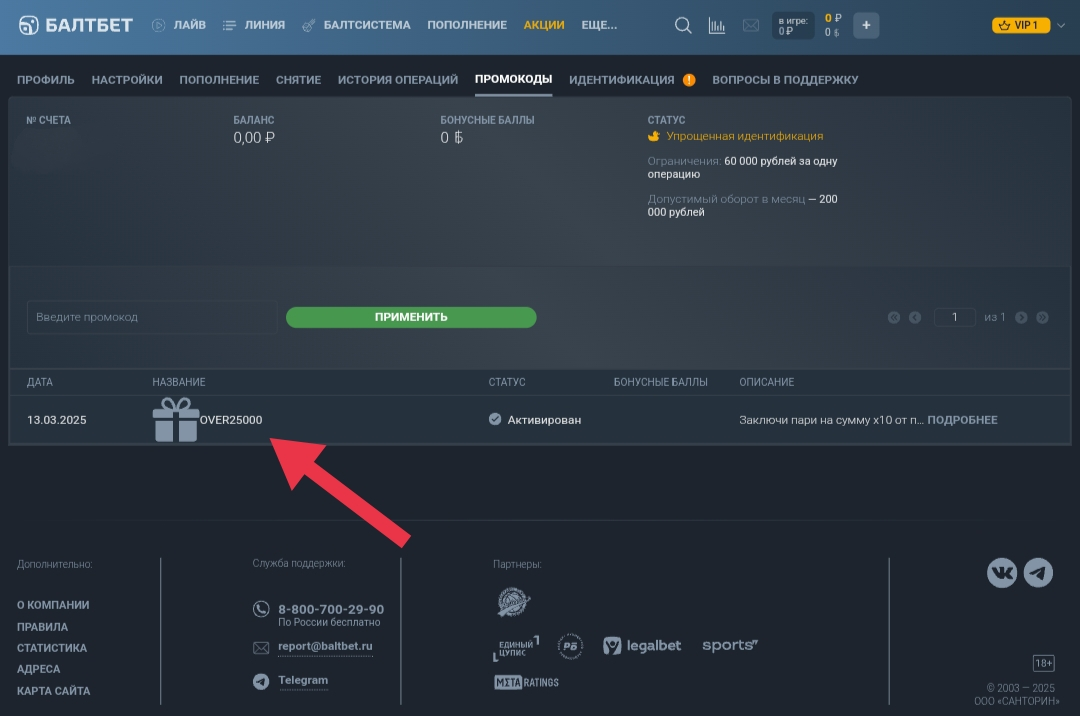Click the report@baltbet.ru email link
This screenshot has height=716, width=1080.
pyautogui.click(x=325, y=646)
